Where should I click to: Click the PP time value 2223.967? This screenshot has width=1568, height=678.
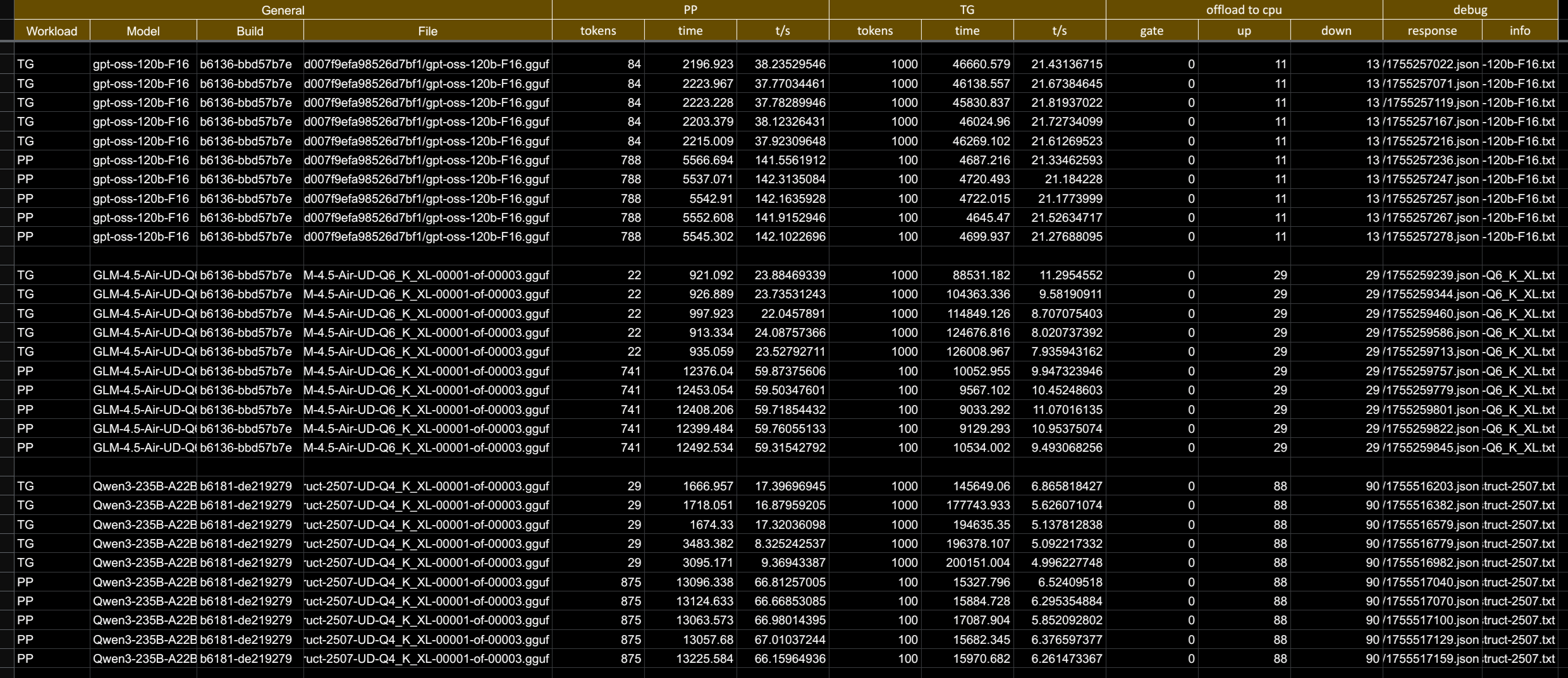690,83
